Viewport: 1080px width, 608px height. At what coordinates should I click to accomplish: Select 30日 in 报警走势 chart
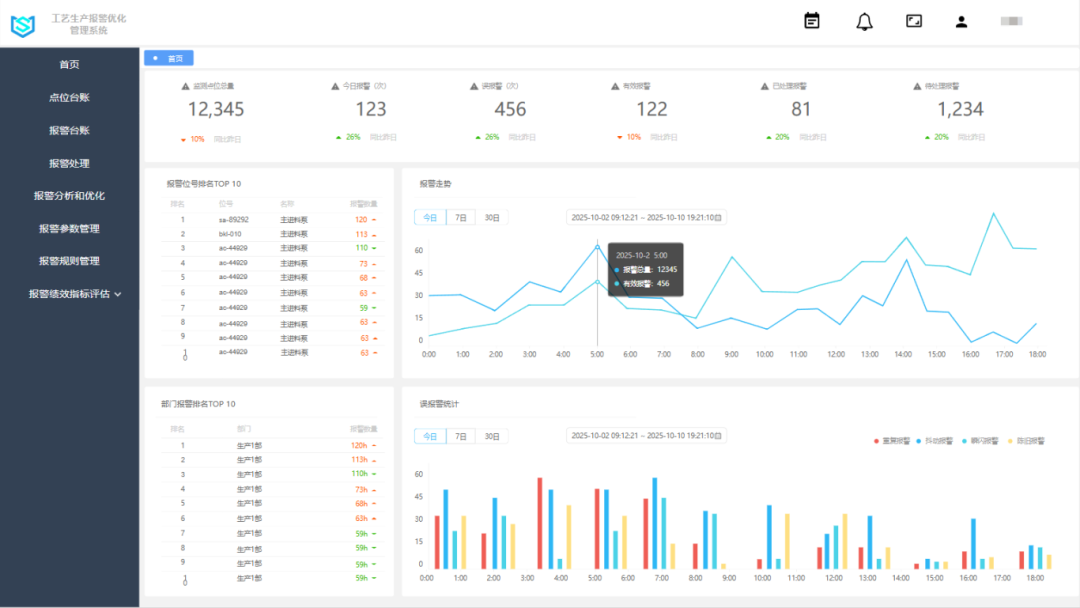492,217
